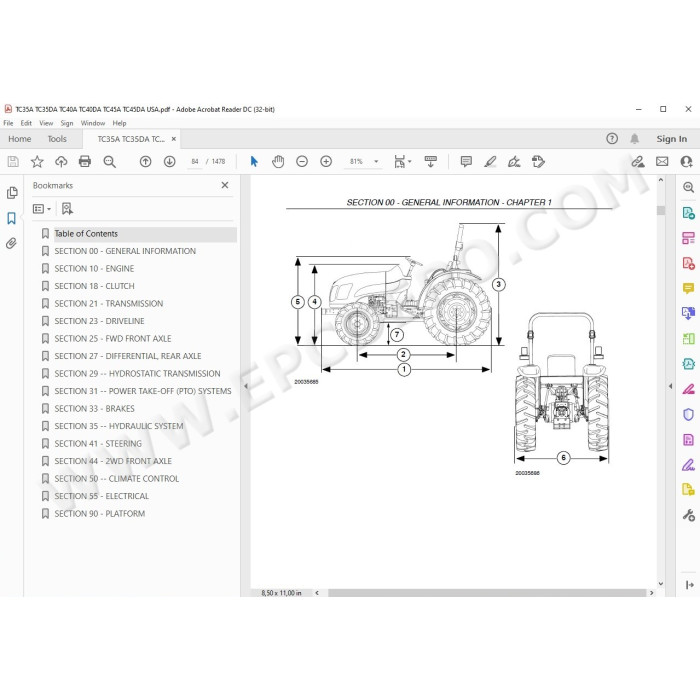This screenshot has width=700, height=700.
Task: Expand the bookmarks options dropdown
Action: [x=42, y=208]
